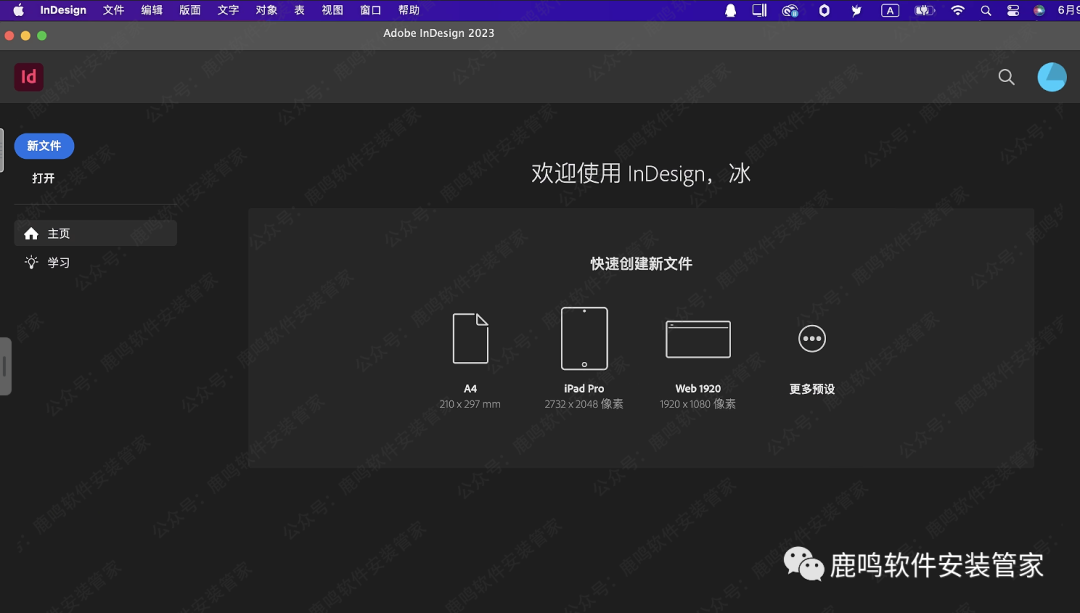Choose the Web 1920 browser preset icon
The height and width of the screenshot is (613, 1080).
click(x=698, y=338)
